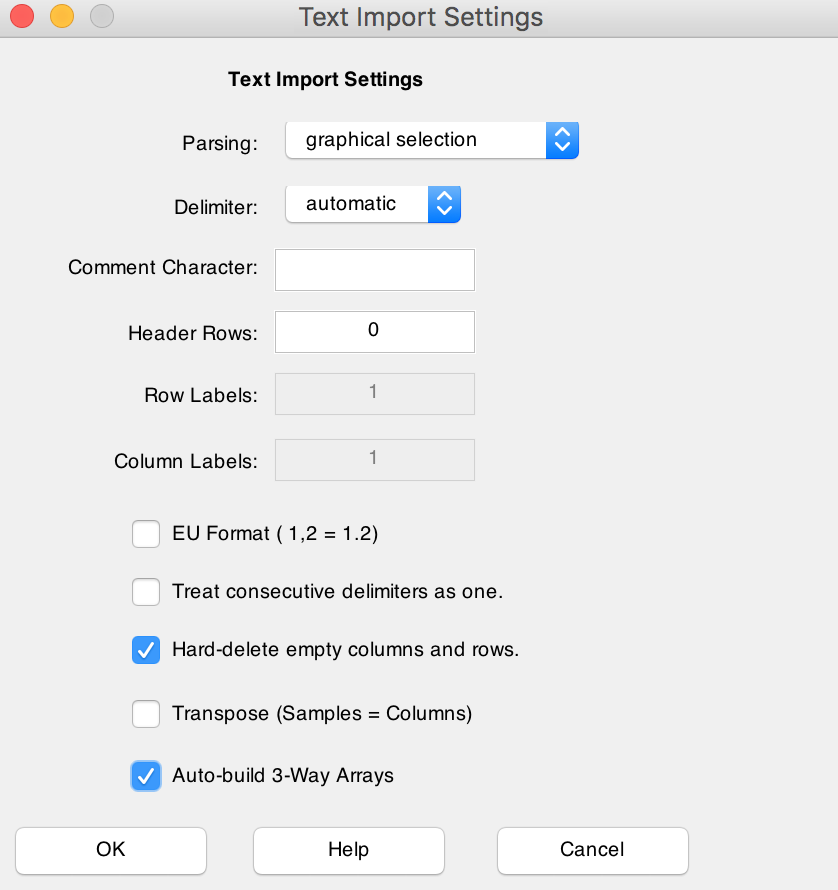The width and height of the screenshot is (838, 890).
Task: Click the disabled Row Labels field
Action: point(374,393)
